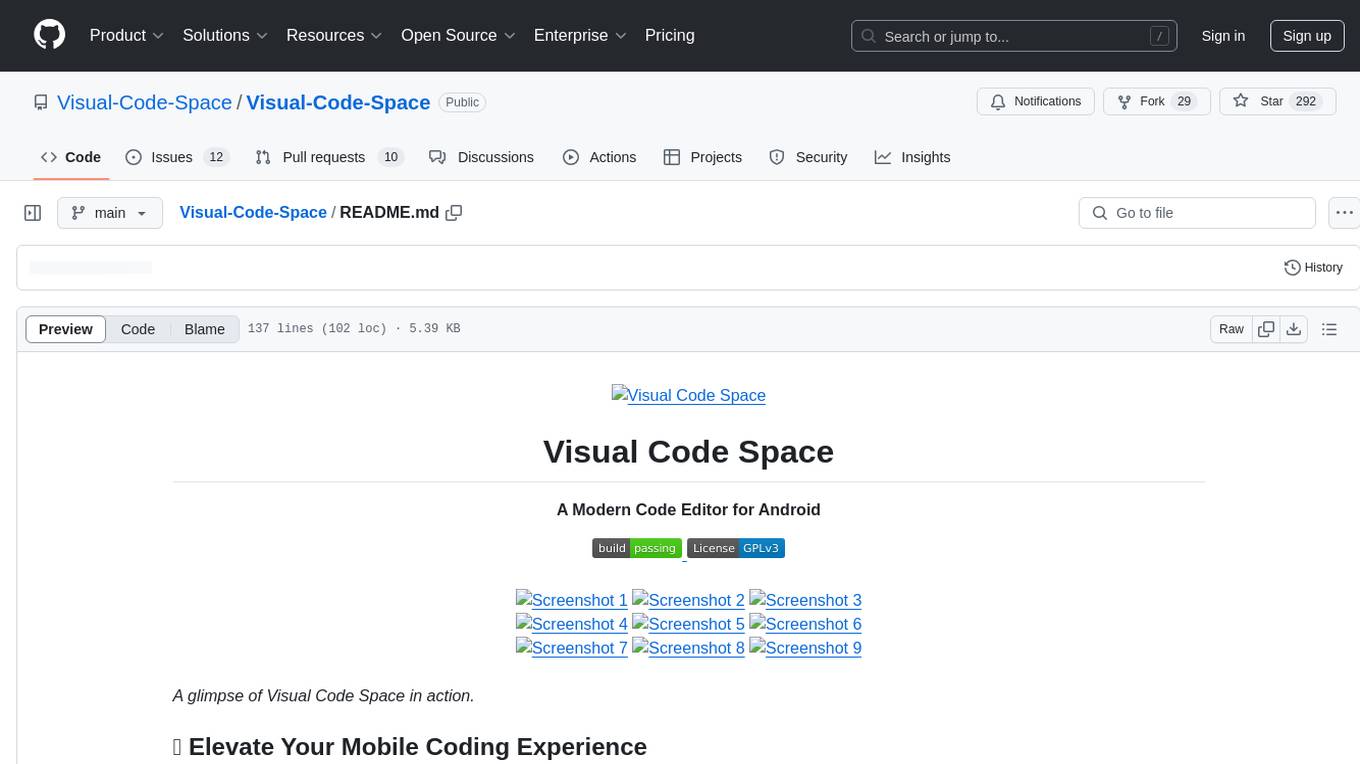Screen dimensions: 1360x764
Task: Switch to the Projects tab
Action: (x=702, y=157)
